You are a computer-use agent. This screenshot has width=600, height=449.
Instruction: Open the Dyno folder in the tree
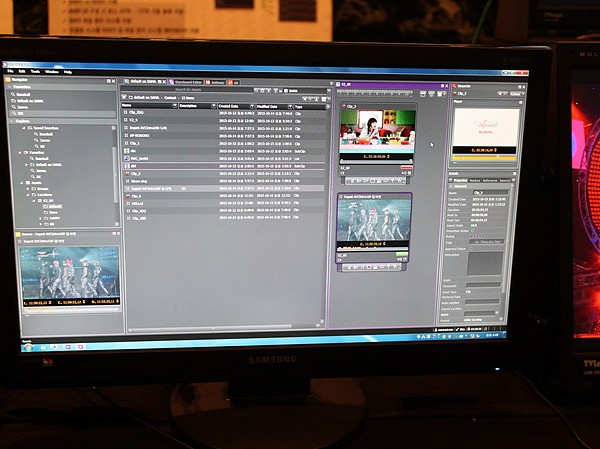coord(51,212)
